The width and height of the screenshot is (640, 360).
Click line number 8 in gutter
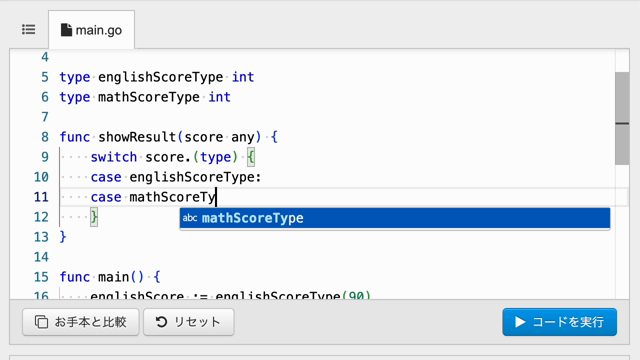pyautogui.click(x=44, y=137)
